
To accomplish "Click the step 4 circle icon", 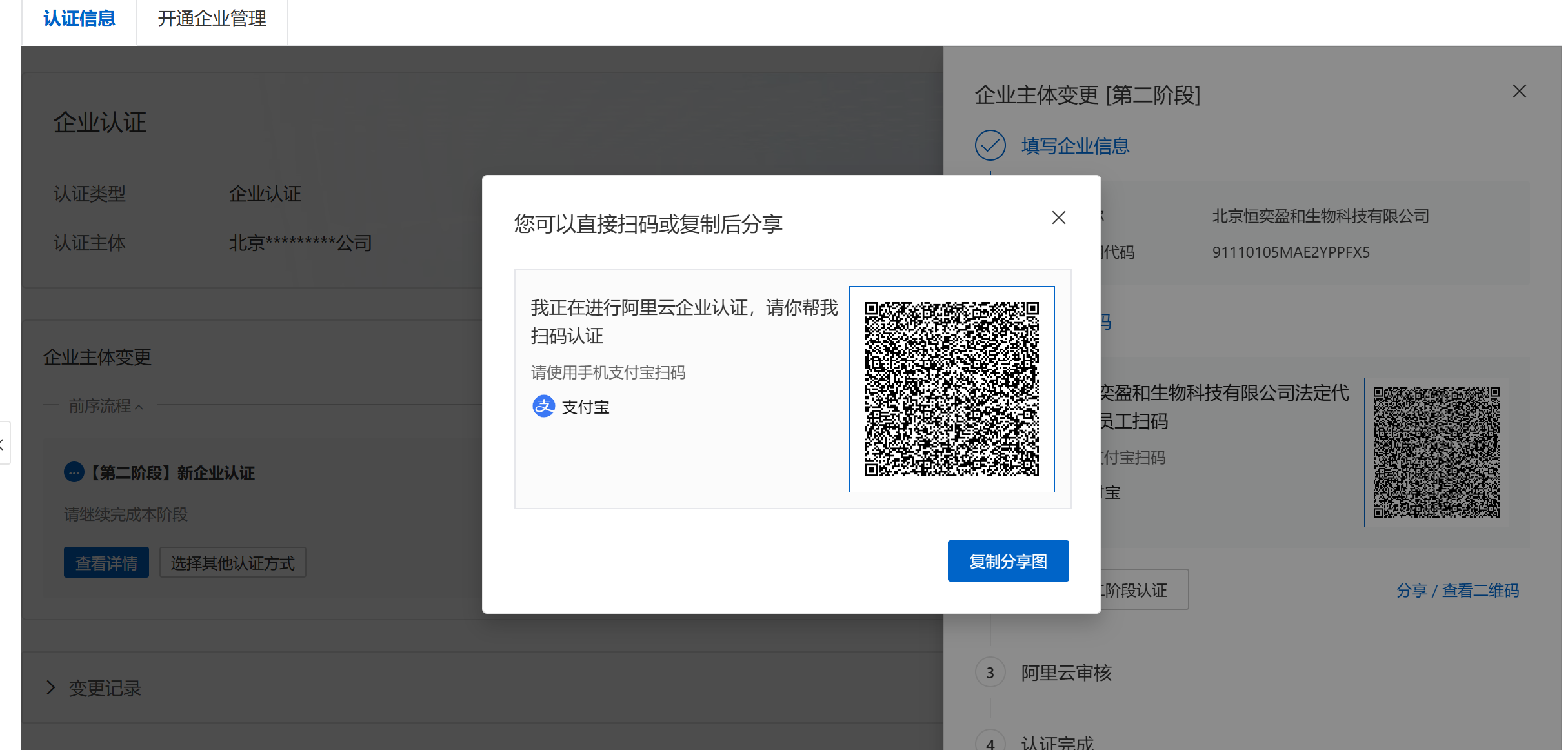I will 990,742.
